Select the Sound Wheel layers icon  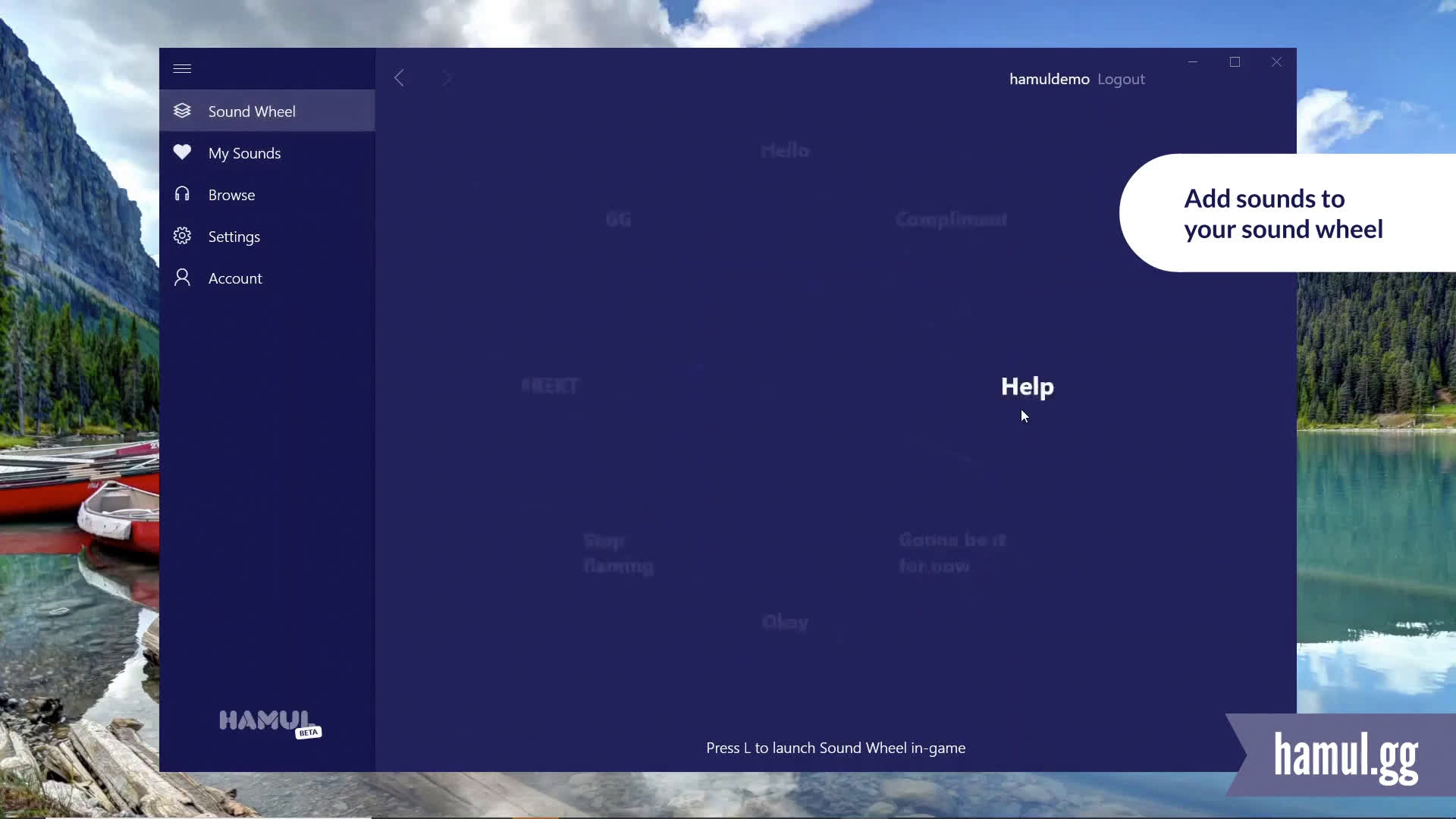pos(182,111)
